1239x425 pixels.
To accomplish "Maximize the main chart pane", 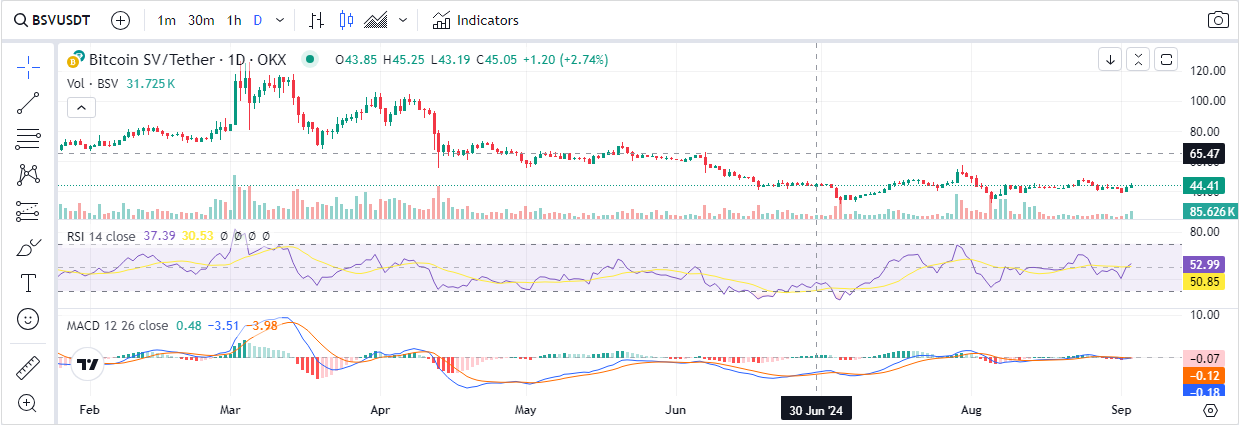I will [x=1166, y=60].
